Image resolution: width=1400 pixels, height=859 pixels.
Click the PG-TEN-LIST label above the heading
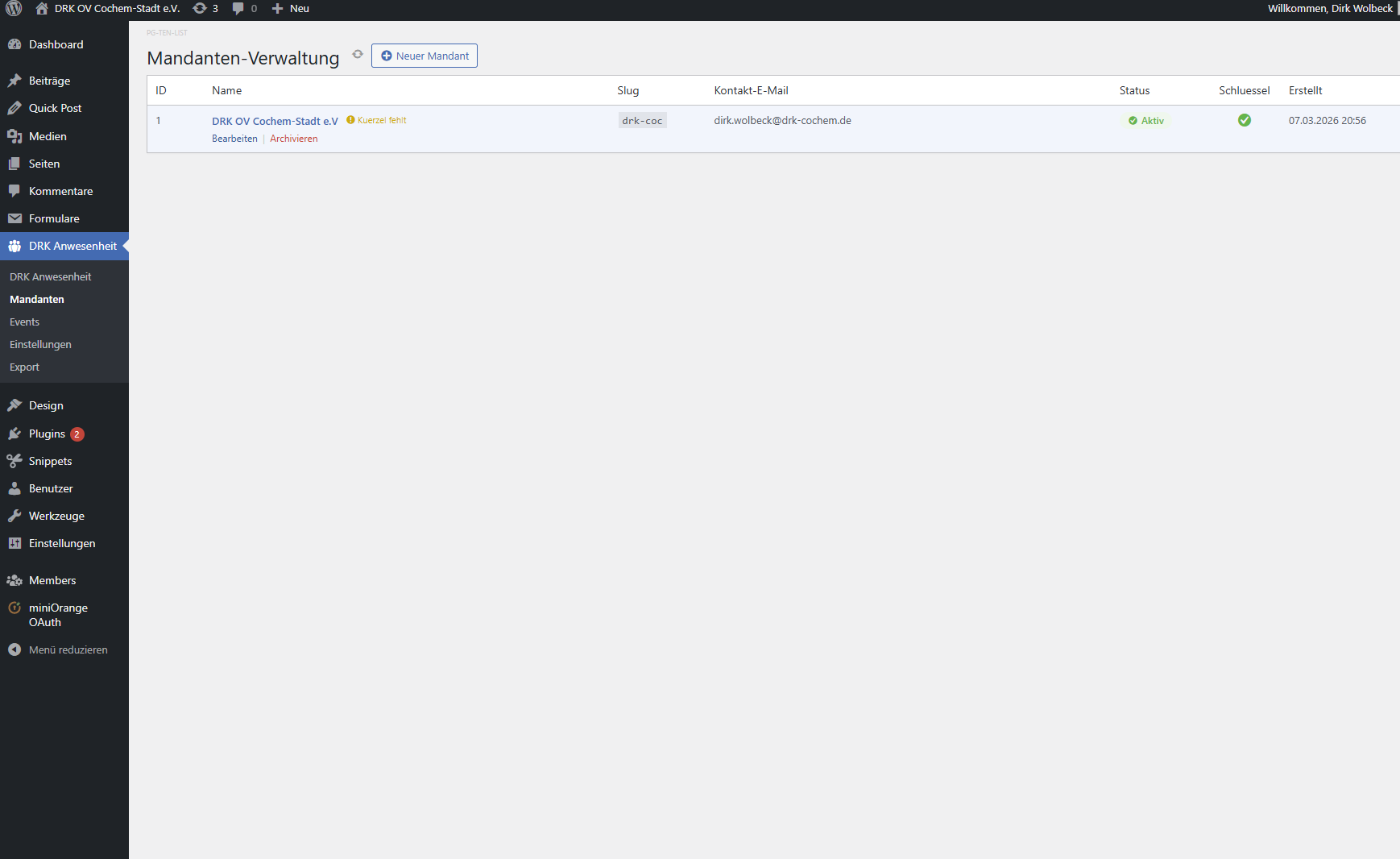pyautogui.click(x=167, y=33)
